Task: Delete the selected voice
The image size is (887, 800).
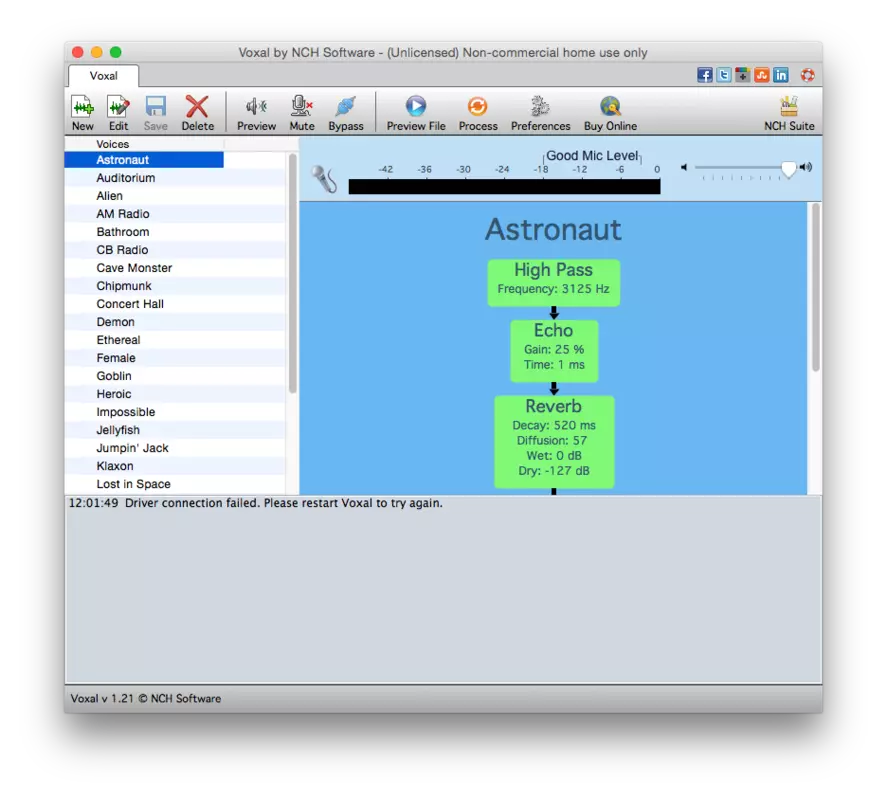Action: pyautogui.click(x=197, y=113)
